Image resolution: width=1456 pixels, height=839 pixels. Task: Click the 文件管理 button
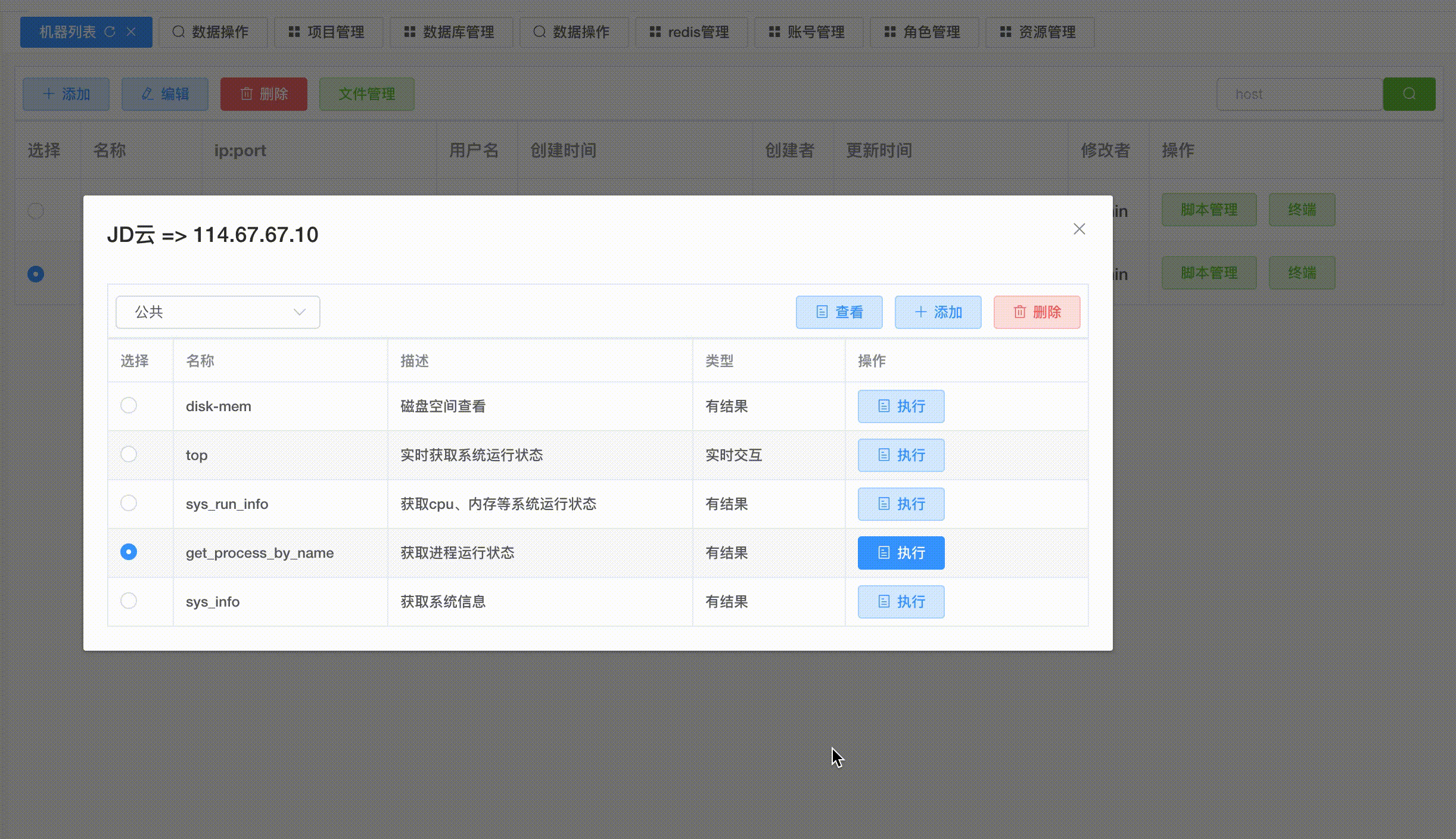366,94
